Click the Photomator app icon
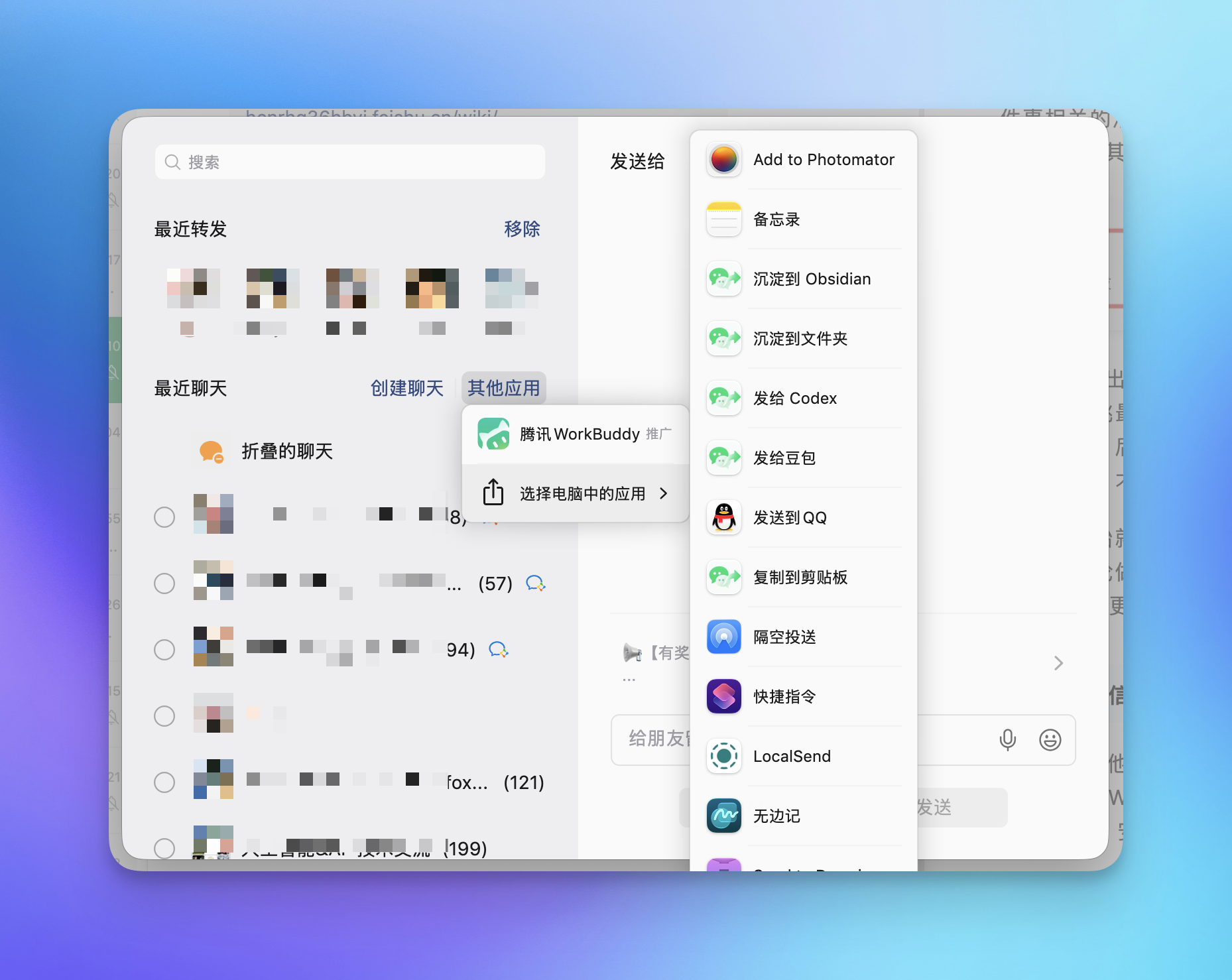Screen dimensions: 1232x980 [723, 160]
